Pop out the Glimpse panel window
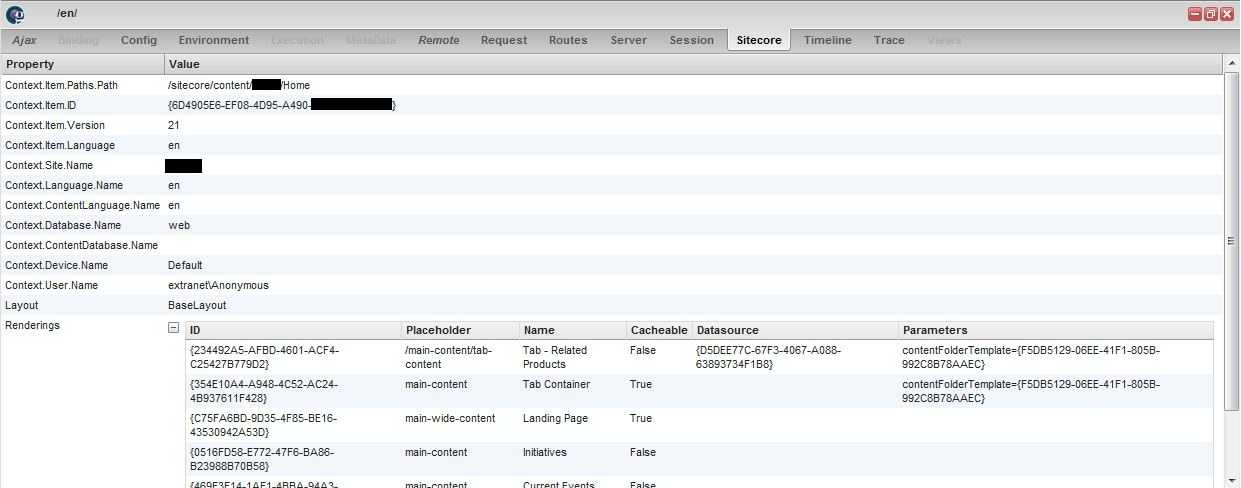The height and width of the screenshot is (488, 1241). (x=1210, y=14)
